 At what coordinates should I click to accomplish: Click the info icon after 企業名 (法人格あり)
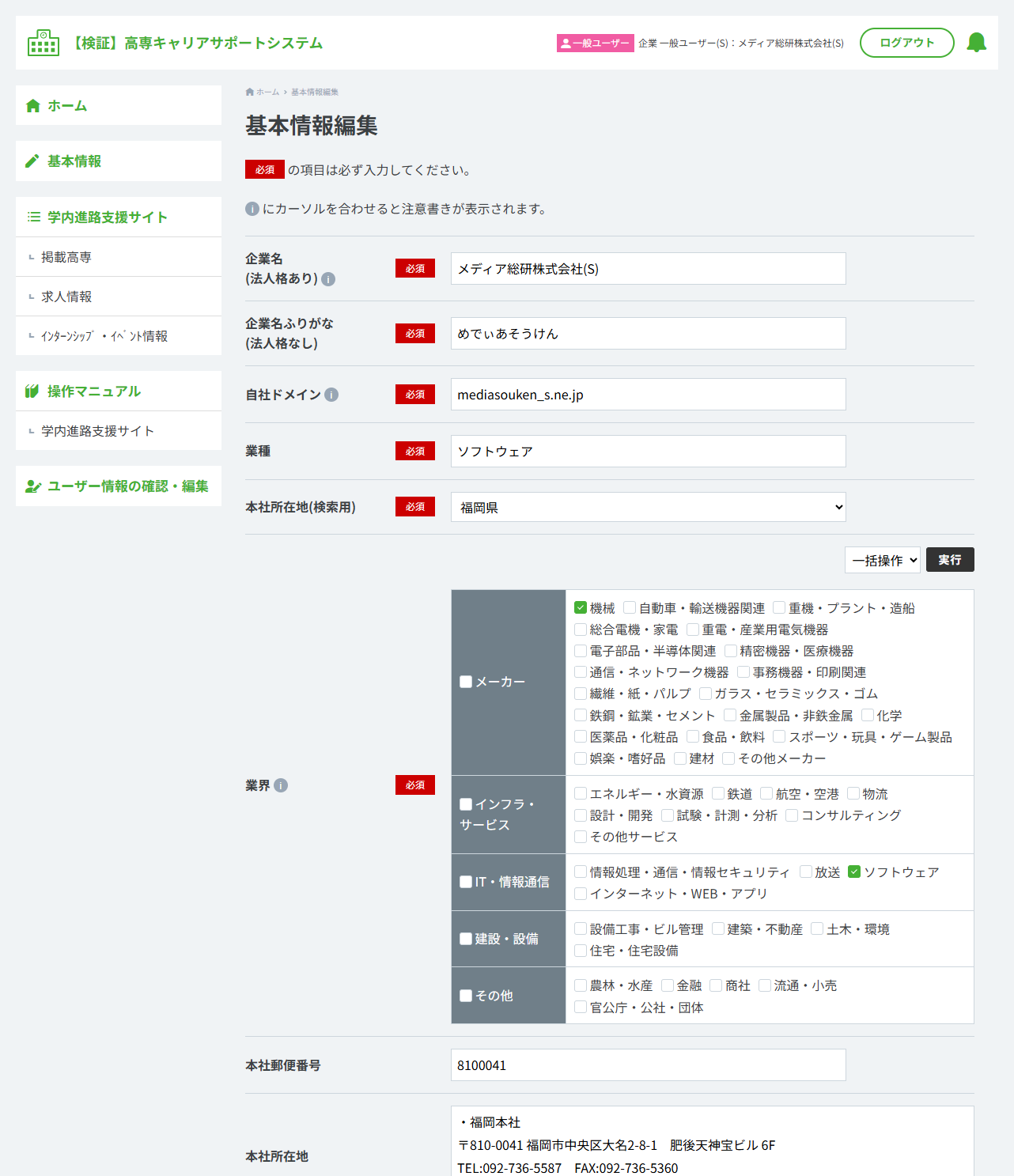(328, 279)
